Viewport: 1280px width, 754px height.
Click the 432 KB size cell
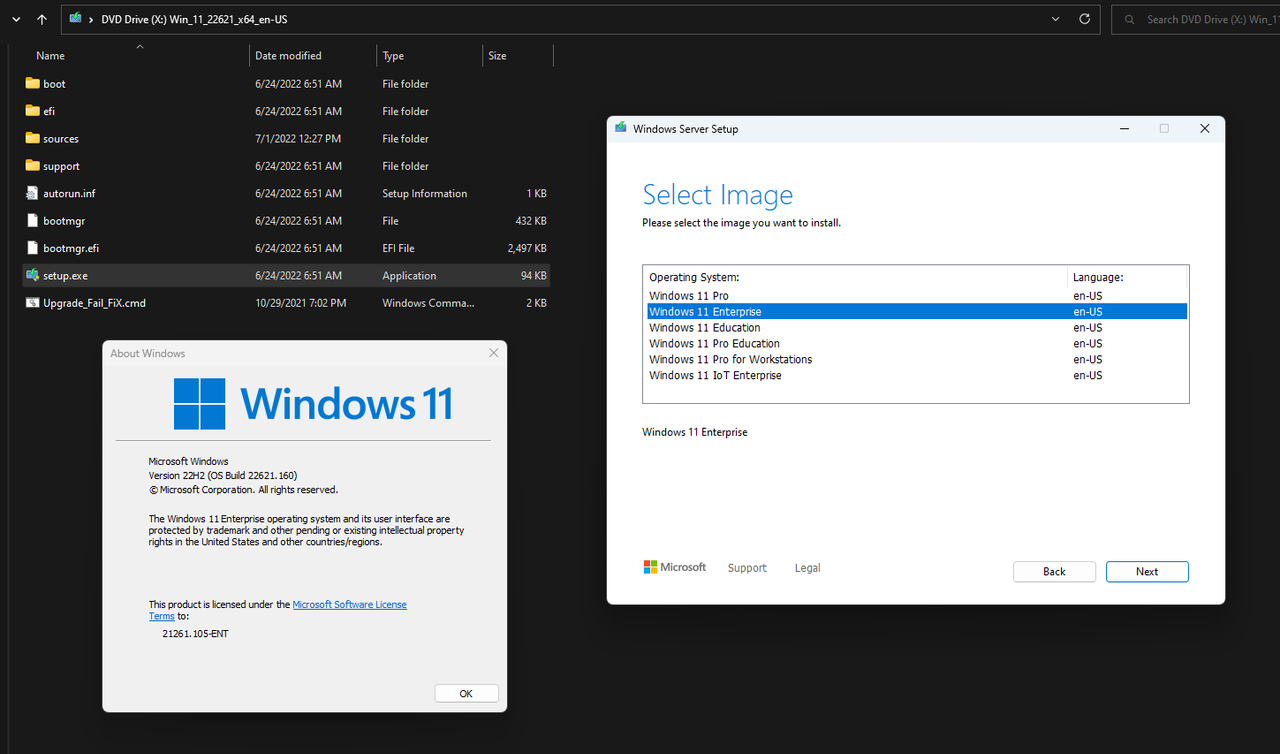[531, 221]
